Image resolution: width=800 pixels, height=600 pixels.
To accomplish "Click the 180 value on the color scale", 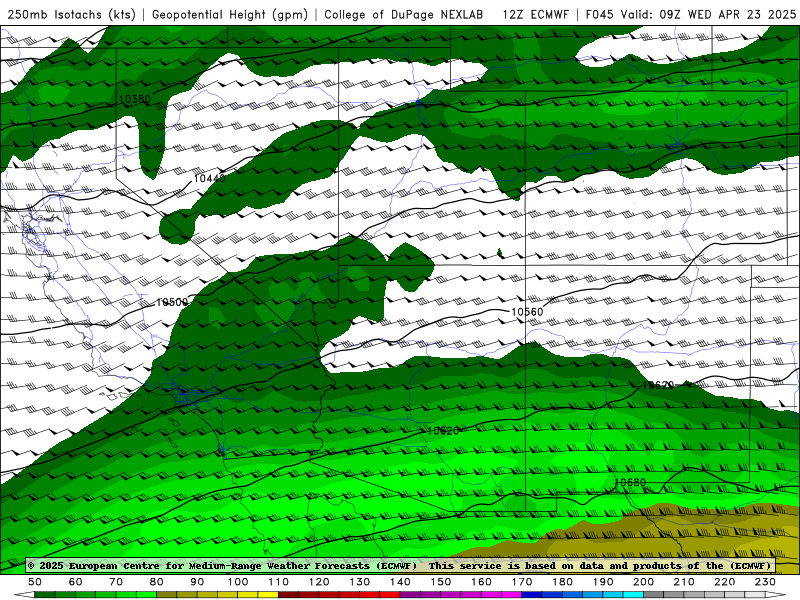I will [562, 582].
